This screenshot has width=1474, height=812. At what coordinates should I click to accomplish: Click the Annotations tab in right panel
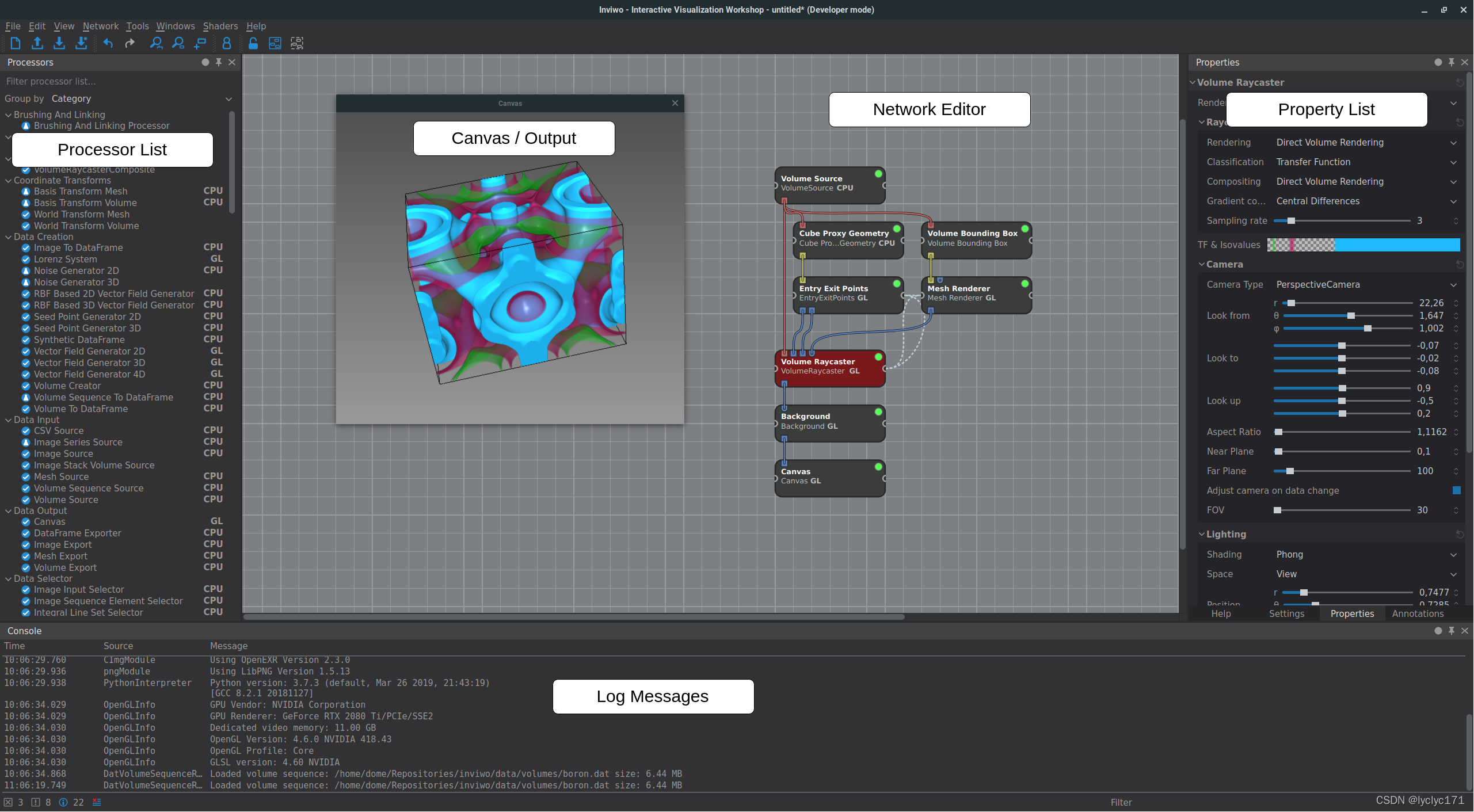pyautogui.click(x=1421, y=613)
